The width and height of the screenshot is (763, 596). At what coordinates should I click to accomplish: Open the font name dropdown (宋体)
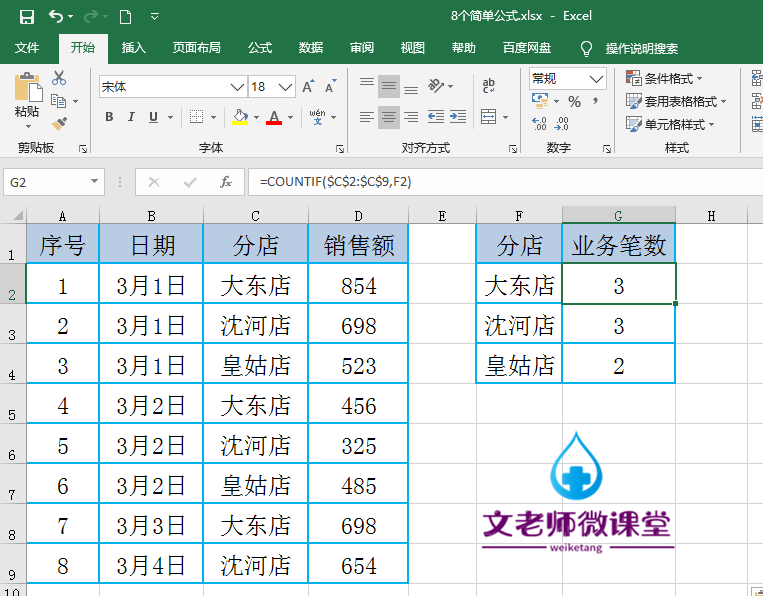237,87
